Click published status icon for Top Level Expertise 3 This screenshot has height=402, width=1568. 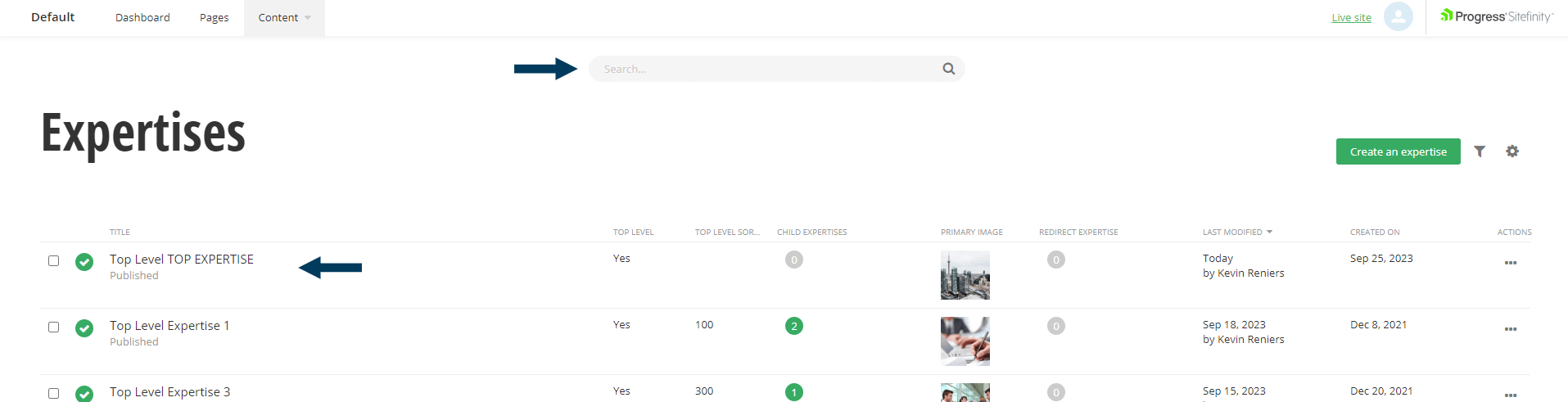(x=84, y=394)
